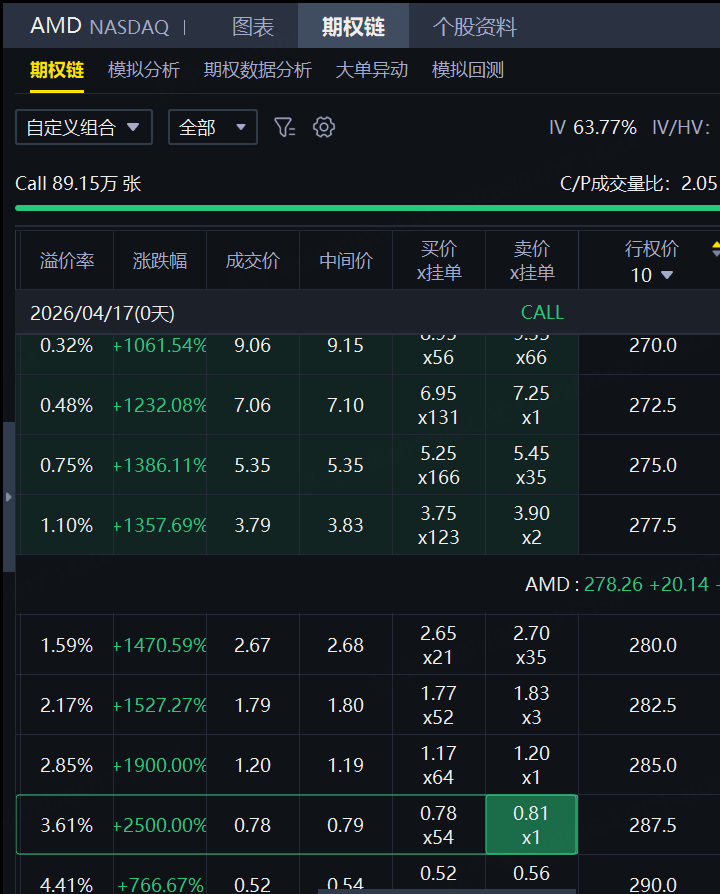
Task: Click the ask 1.20 x1 cell
Action: (x=531, y=765)
